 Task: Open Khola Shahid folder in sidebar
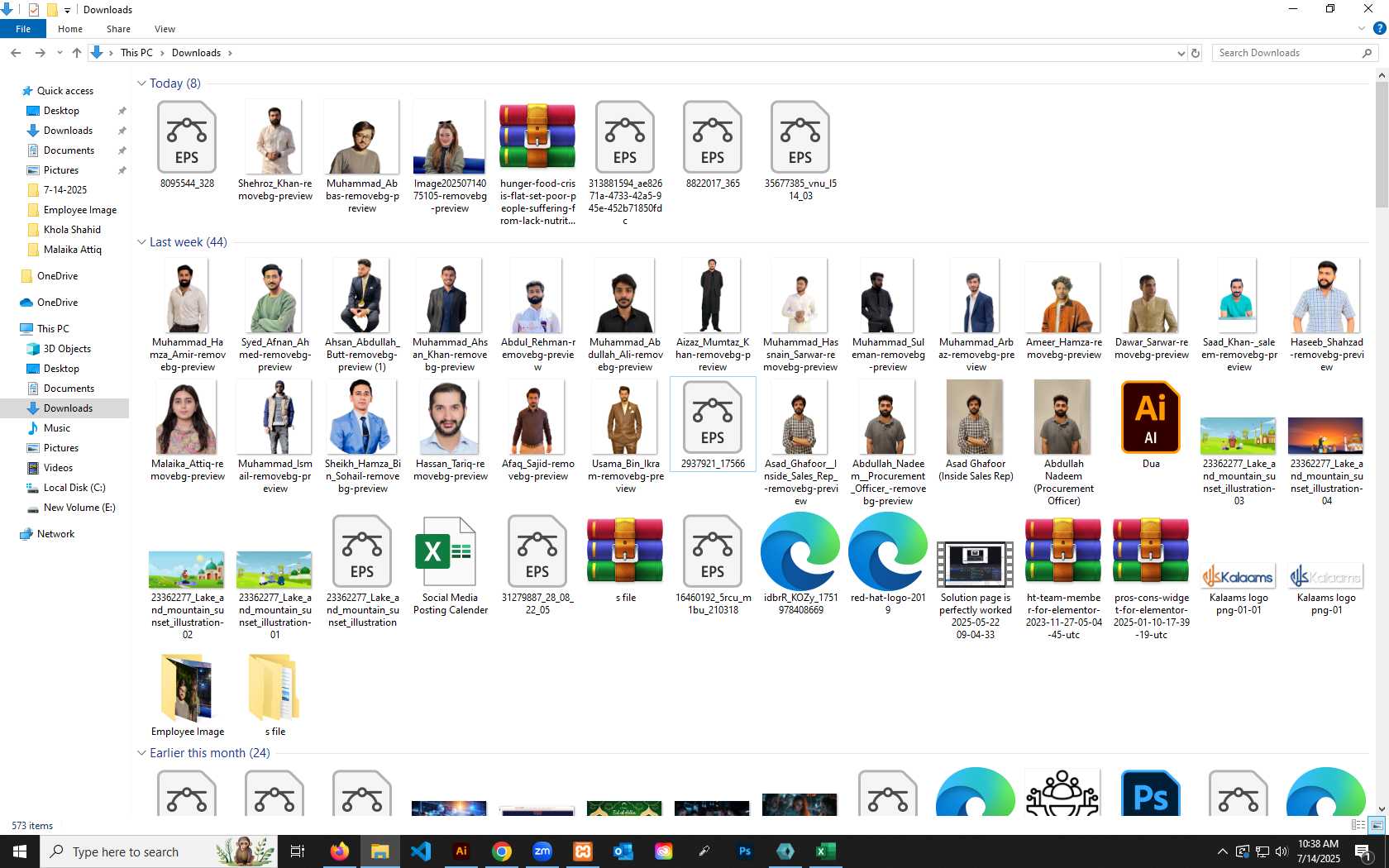[x=72, y=230]
